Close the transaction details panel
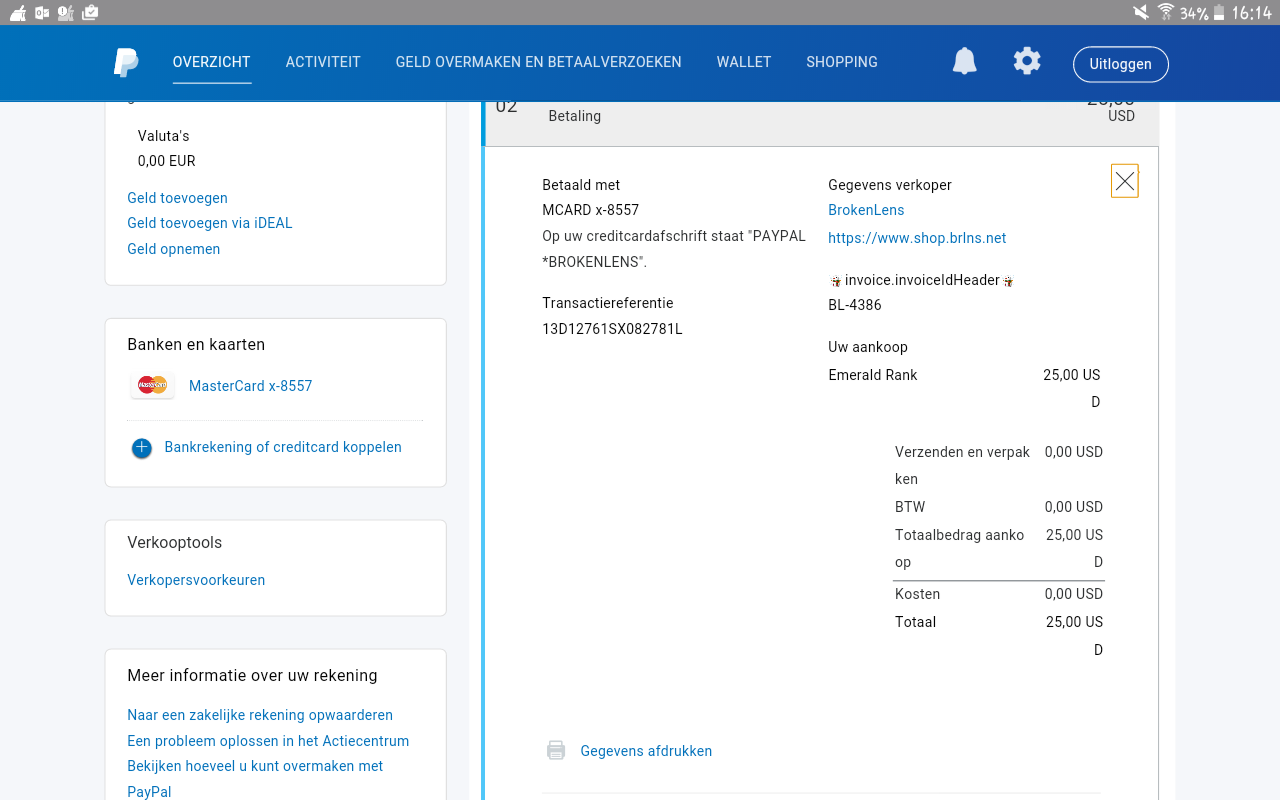Screen dimensions: 1280x800 [x=1125, y=181]
